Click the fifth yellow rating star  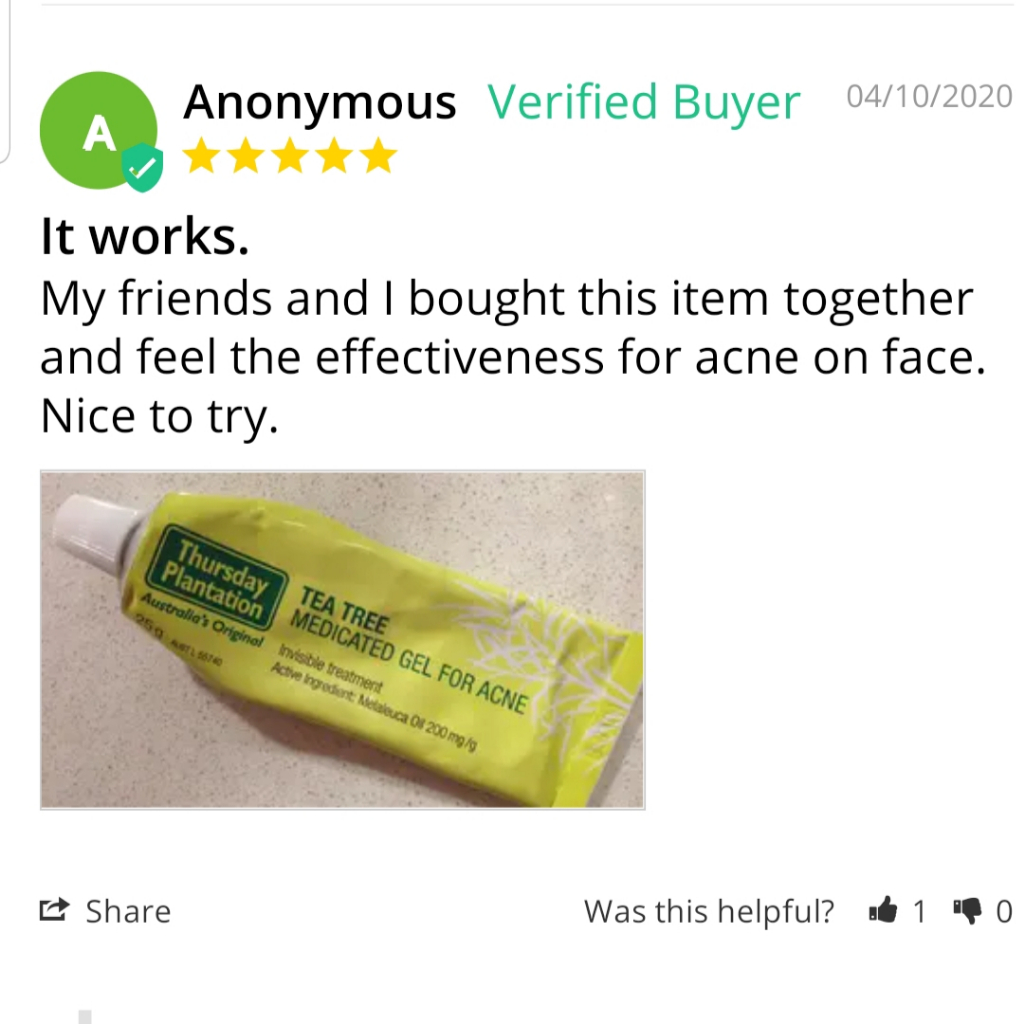click(379, 155)
